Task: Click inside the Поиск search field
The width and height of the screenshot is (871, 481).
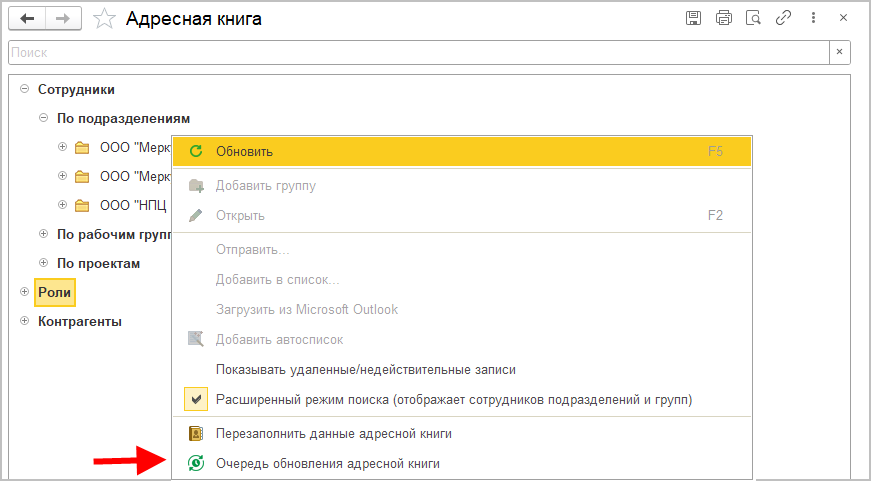Action: coord(418,52)
